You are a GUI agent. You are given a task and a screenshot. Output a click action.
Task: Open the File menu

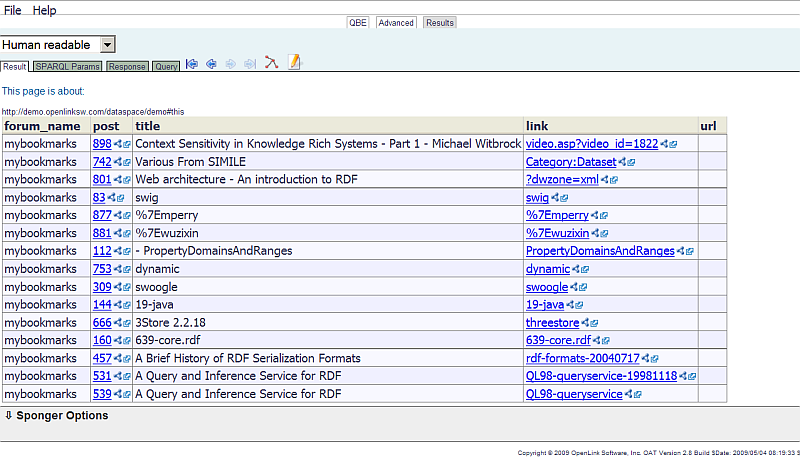12,10
